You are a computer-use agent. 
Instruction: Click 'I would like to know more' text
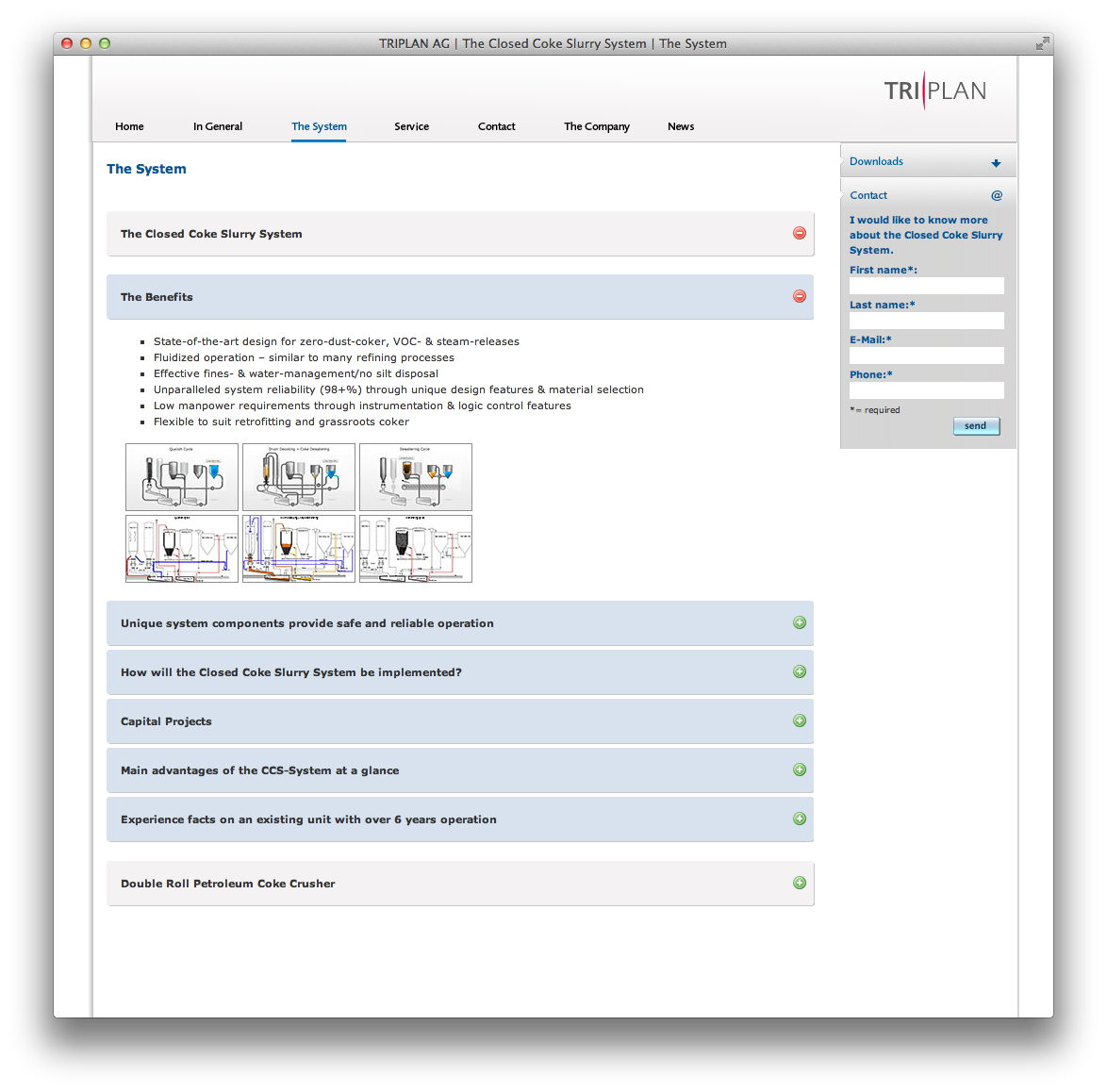click(x=926, y=235)
